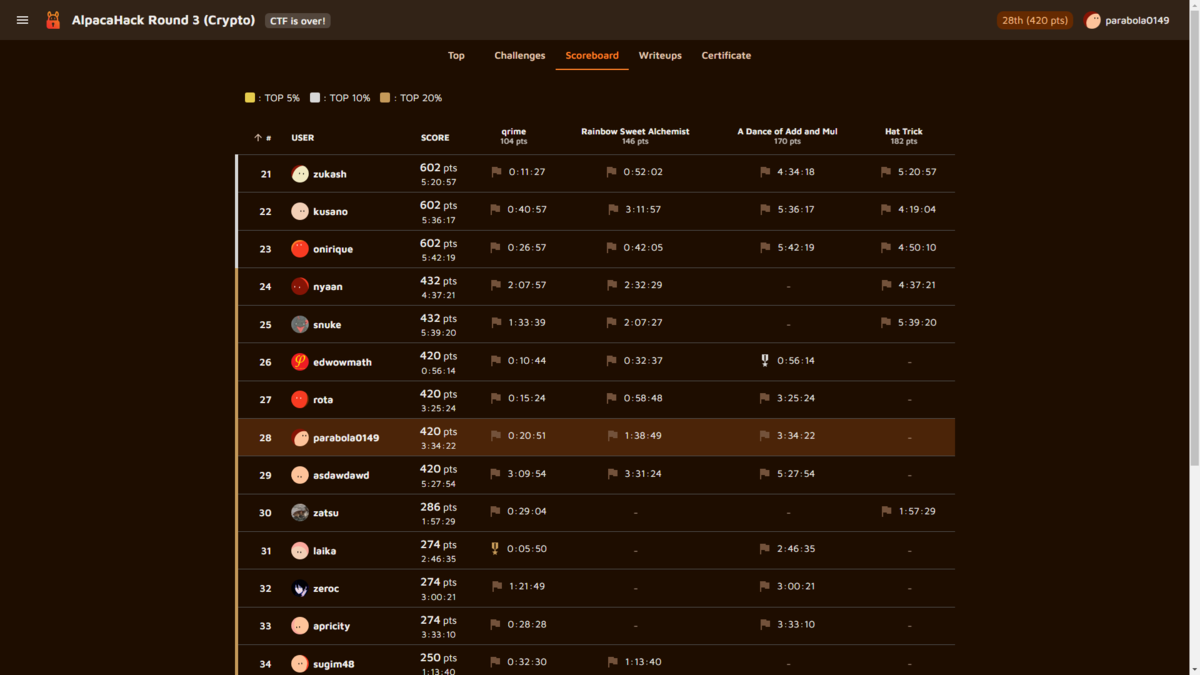The width and height of the screenshot is (1200, 675).
Task: Click zatsu's Hat Trick flag icon
Action: 886,512
